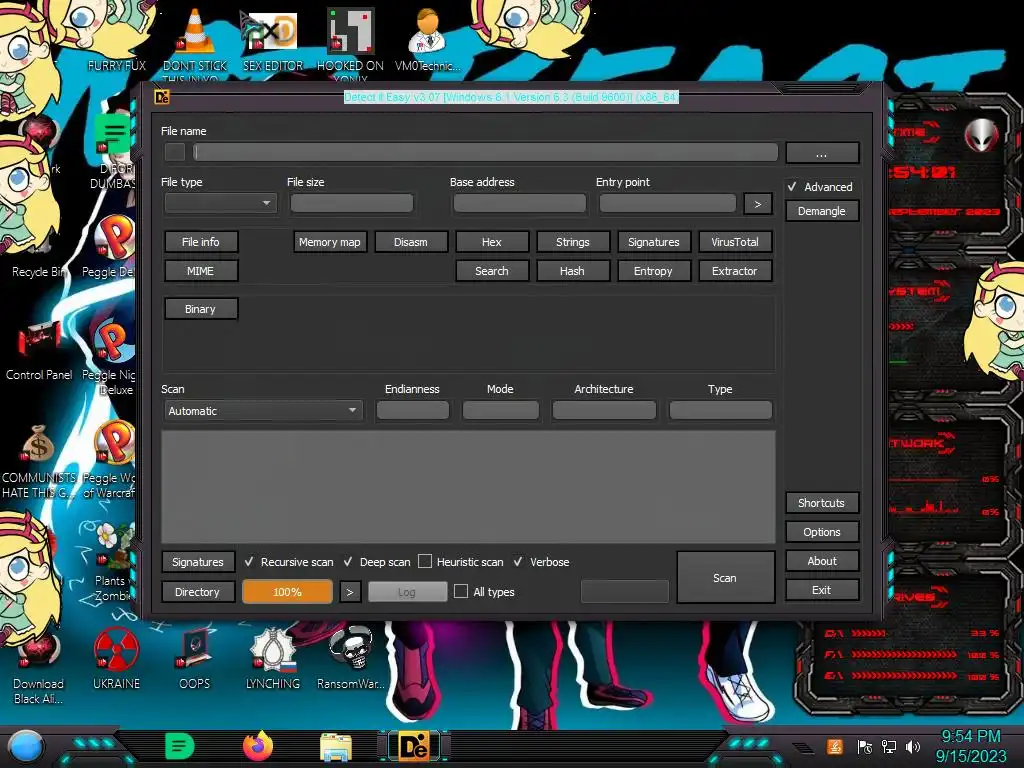Click the 9:54 PM taskbar clock
1024x768 pixels.
[x=970, y=737]
